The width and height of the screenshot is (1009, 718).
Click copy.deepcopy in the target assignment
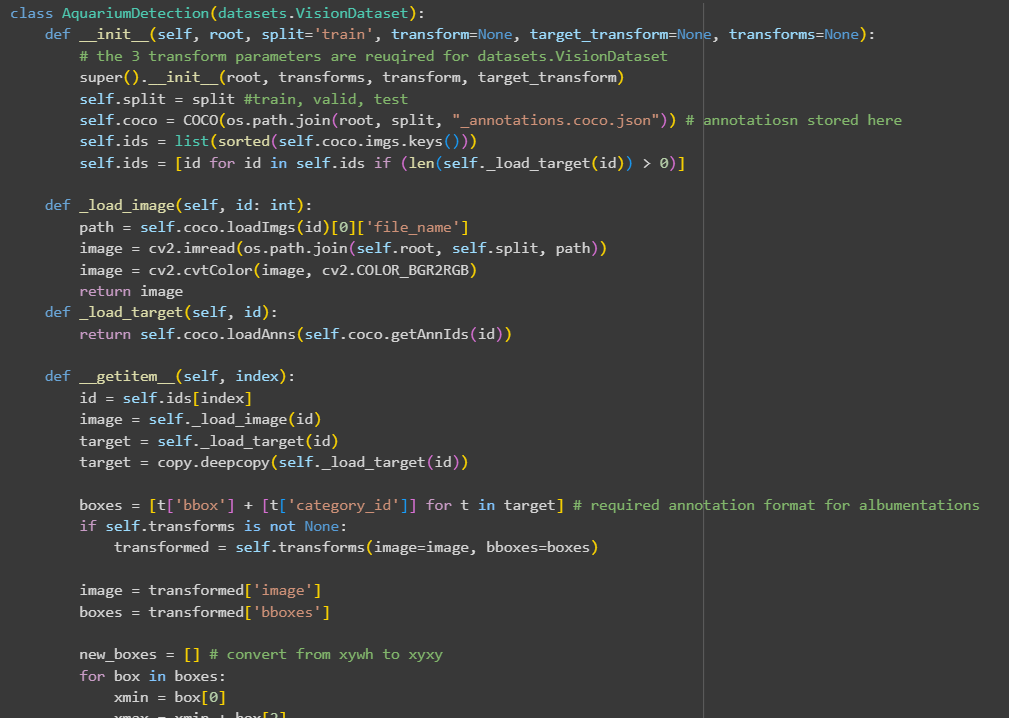(214, 462)
